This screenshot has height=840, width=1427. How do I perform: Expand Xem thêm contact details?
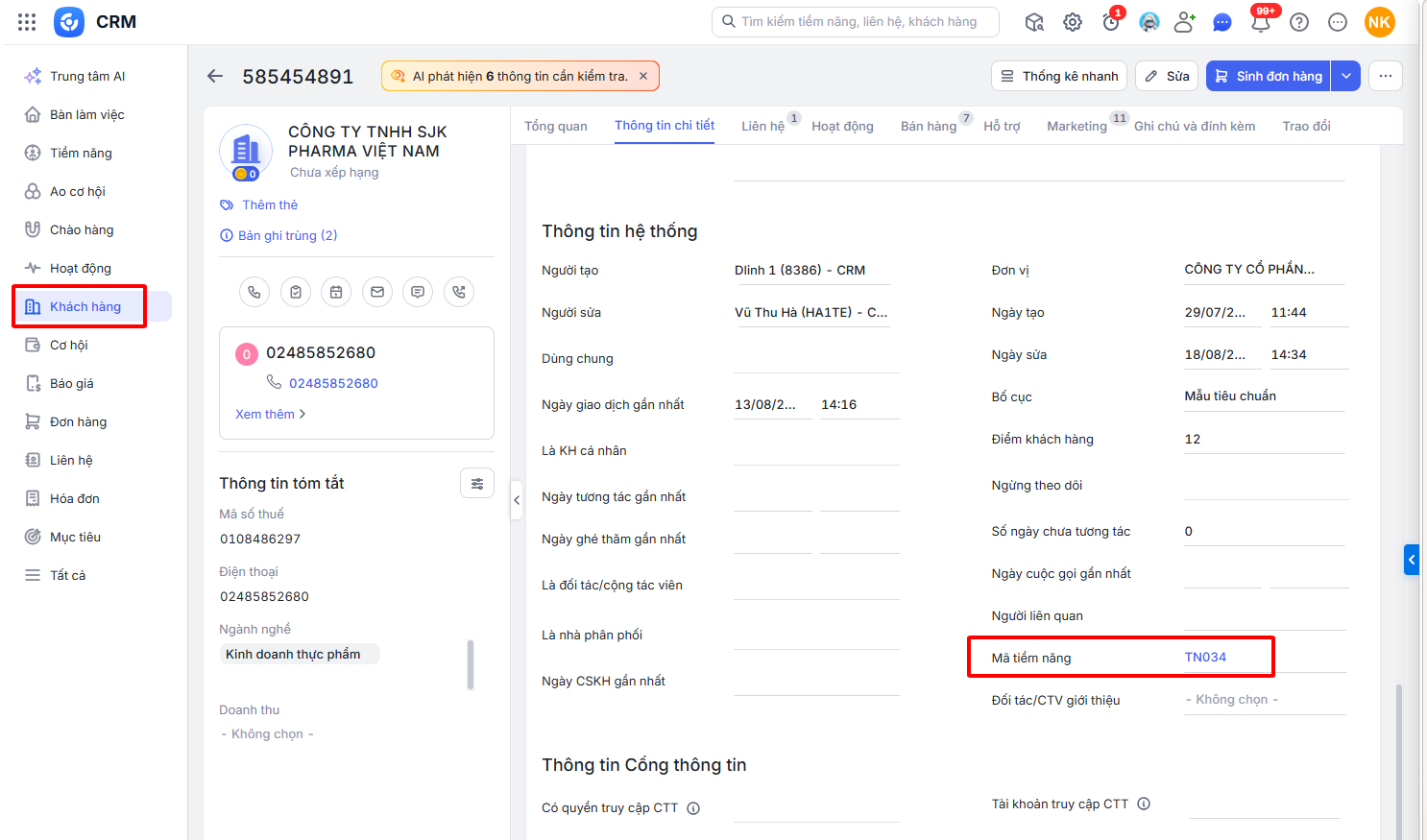tap(271, 414)
